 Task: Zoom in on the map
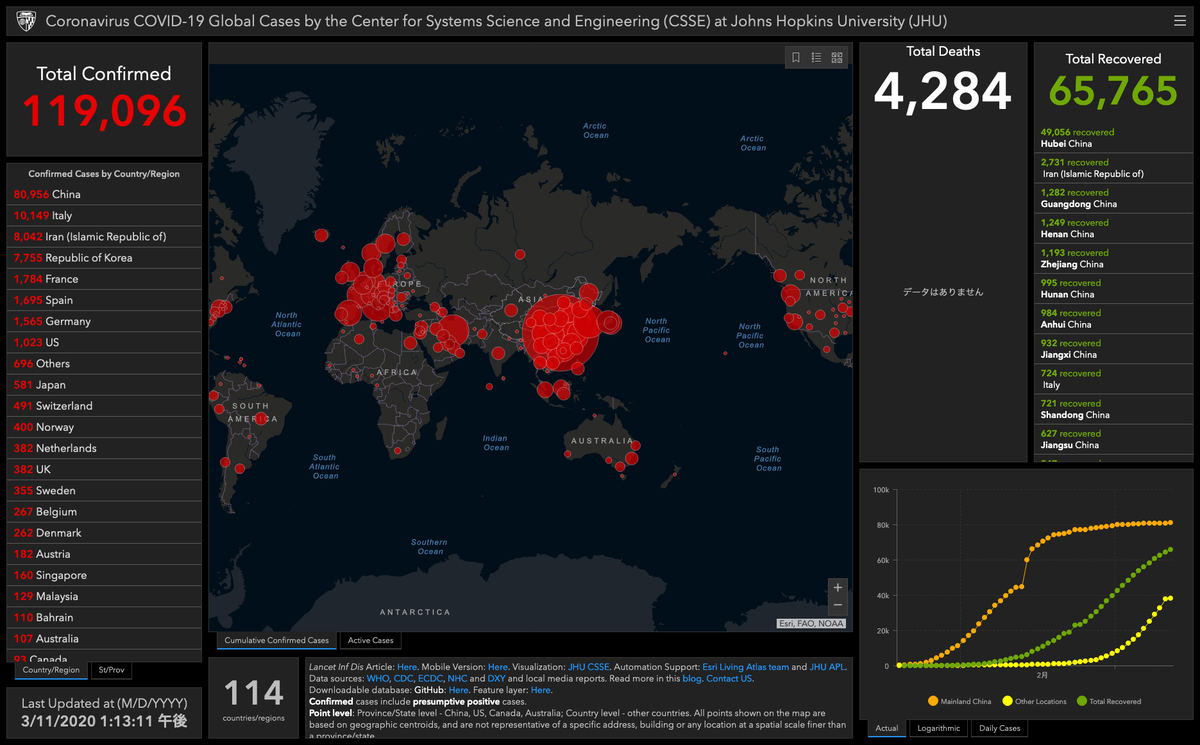click(x=838, y=587)
